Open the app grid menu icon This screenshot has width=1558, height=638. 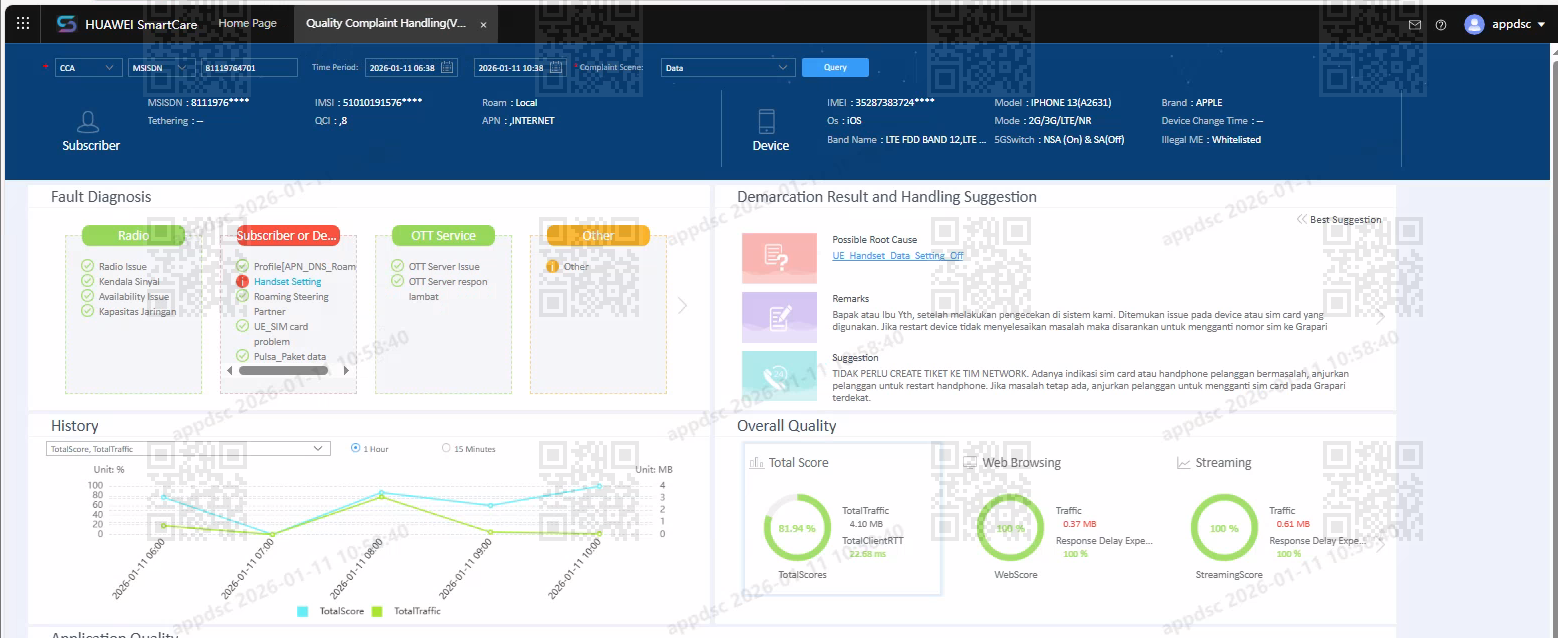click(23, 24)
